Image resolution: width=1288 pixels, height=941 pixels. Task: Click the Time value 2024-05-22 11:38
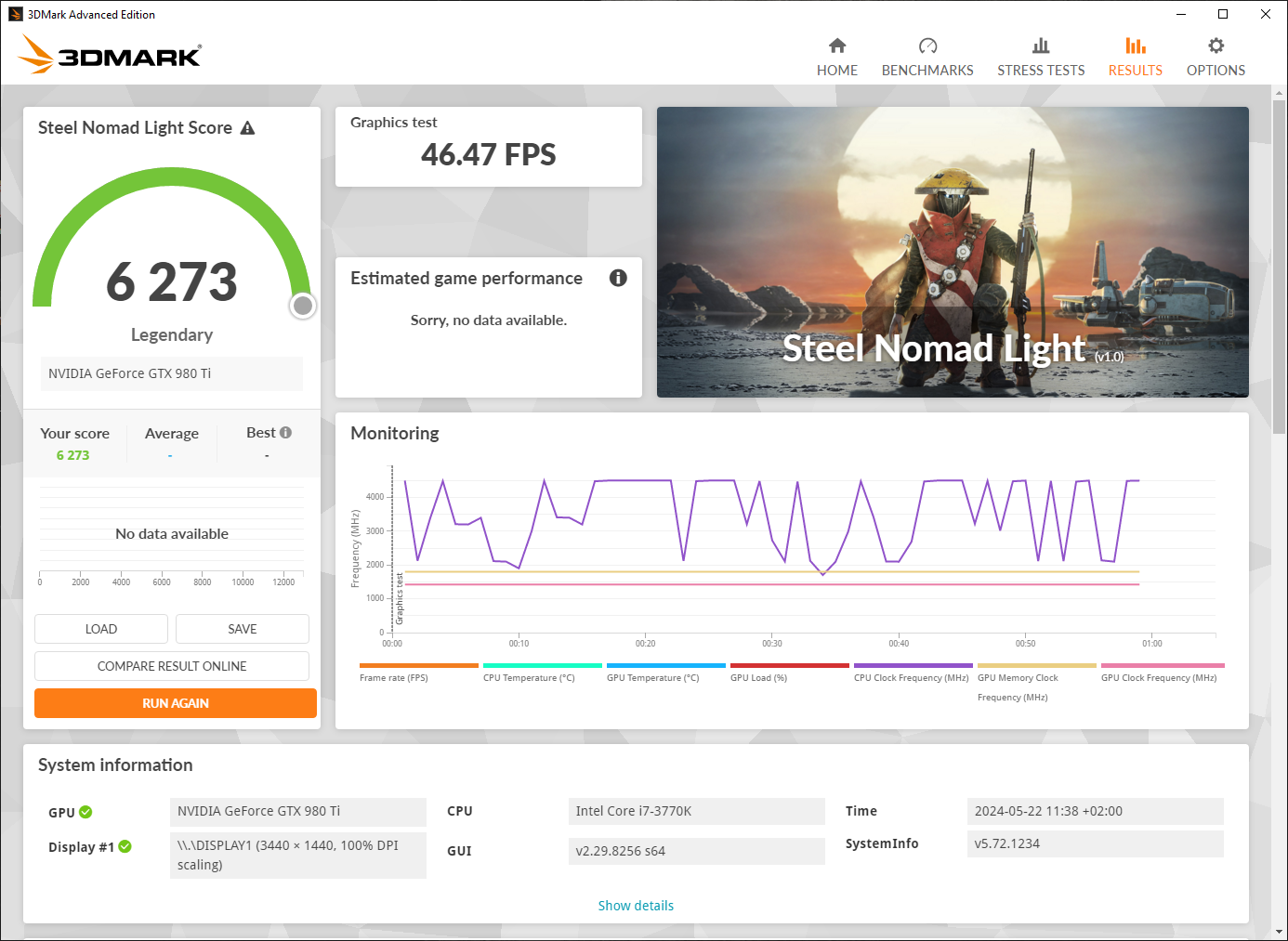click(x=1095, y=811)
